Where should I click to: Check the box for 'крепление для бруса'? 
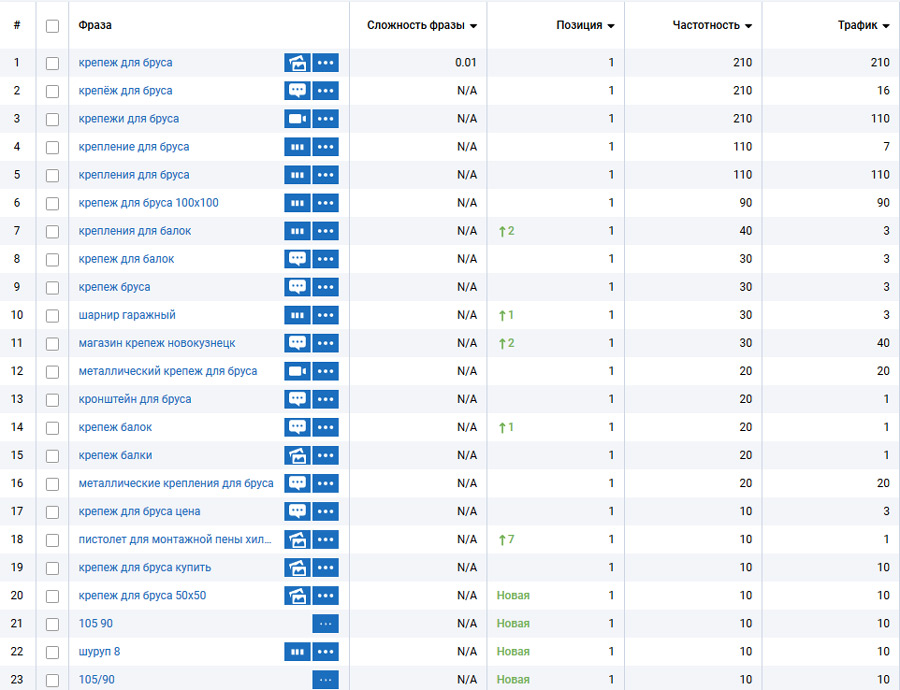point(52,147)
